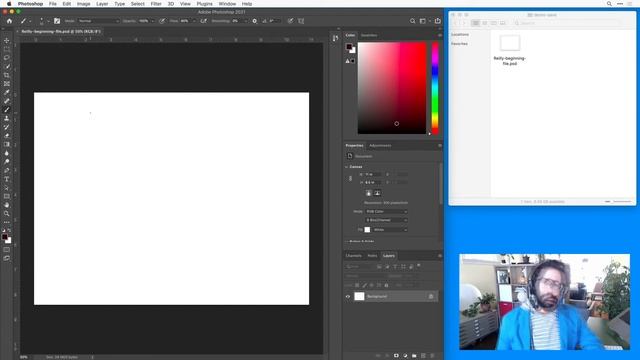Open the Flow value dropdown arrow
Image resolution: width=640 pixels, height=360 pixels.
(x=193, y=21)
